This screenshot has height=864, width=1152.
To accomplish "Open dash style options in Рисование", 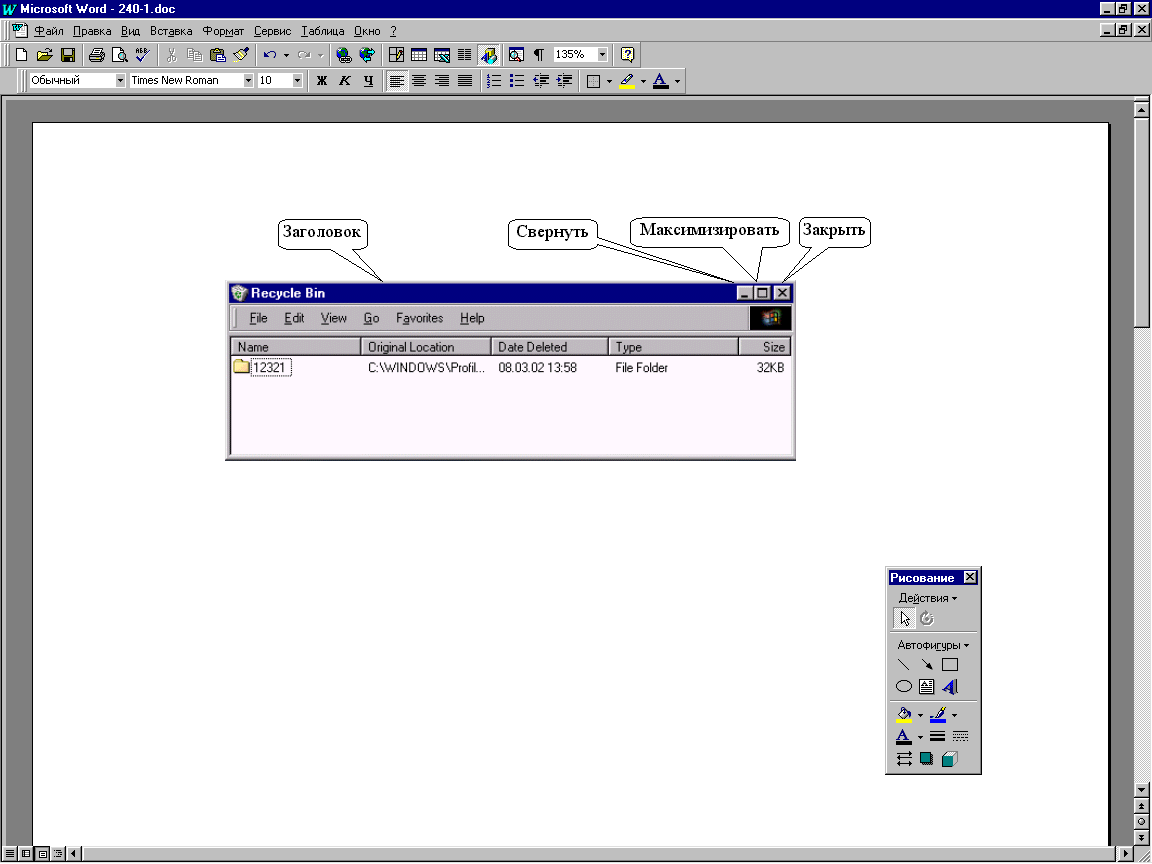I will click(x=960, y=736).
